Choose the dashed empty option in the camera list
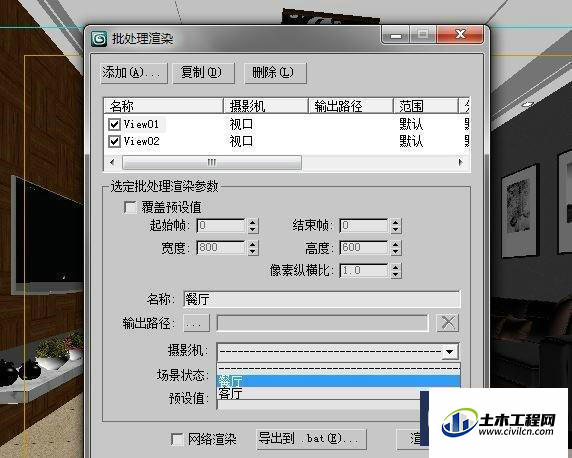572x458 pixels. [x=338, y=369]
